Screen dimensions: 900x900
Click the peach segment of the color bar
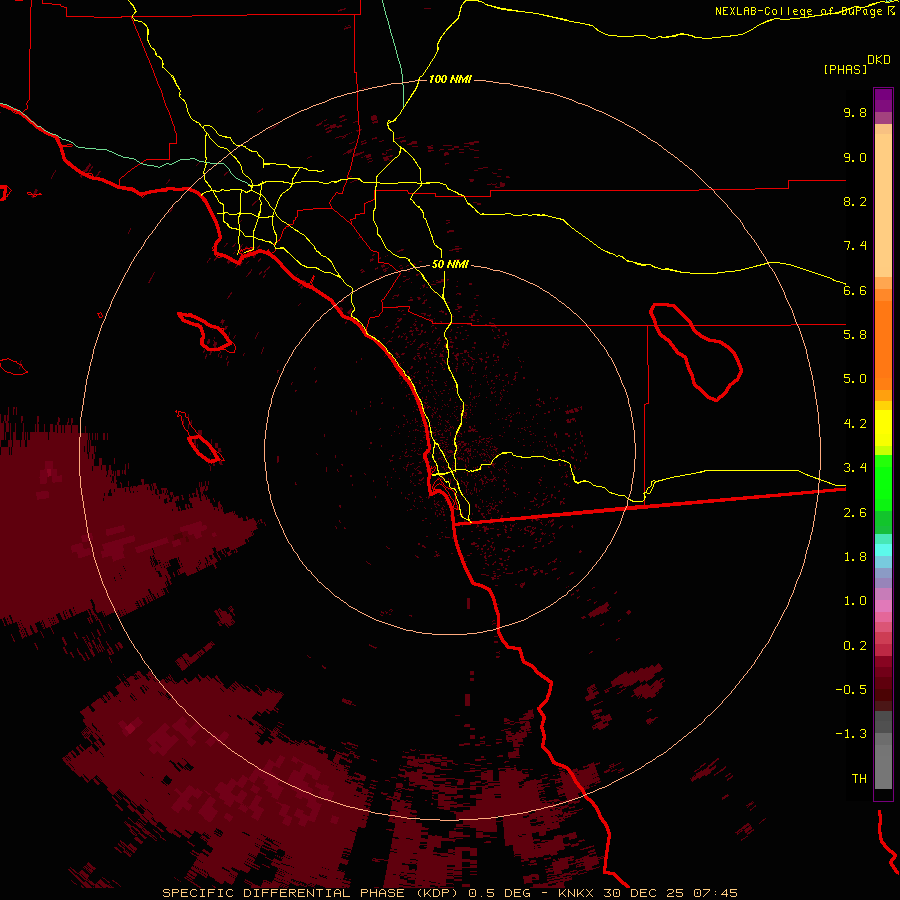[883, 201]
